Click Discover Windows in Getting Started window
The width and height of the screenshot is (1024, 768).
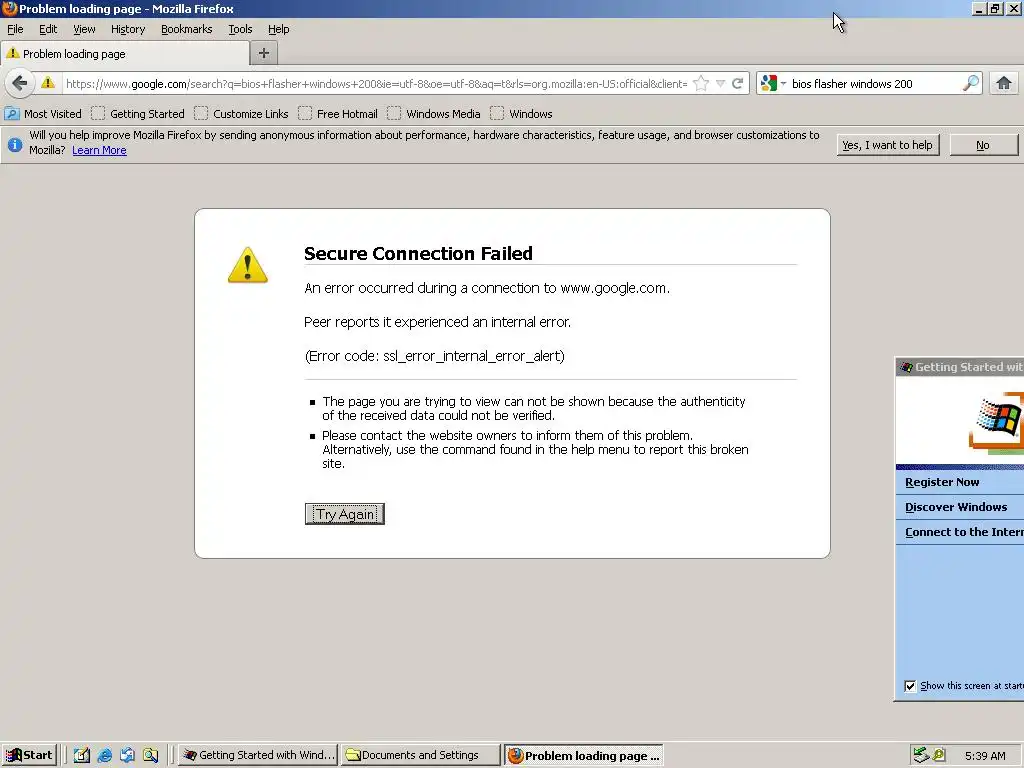pyautogui.click(x=955, y=507)
